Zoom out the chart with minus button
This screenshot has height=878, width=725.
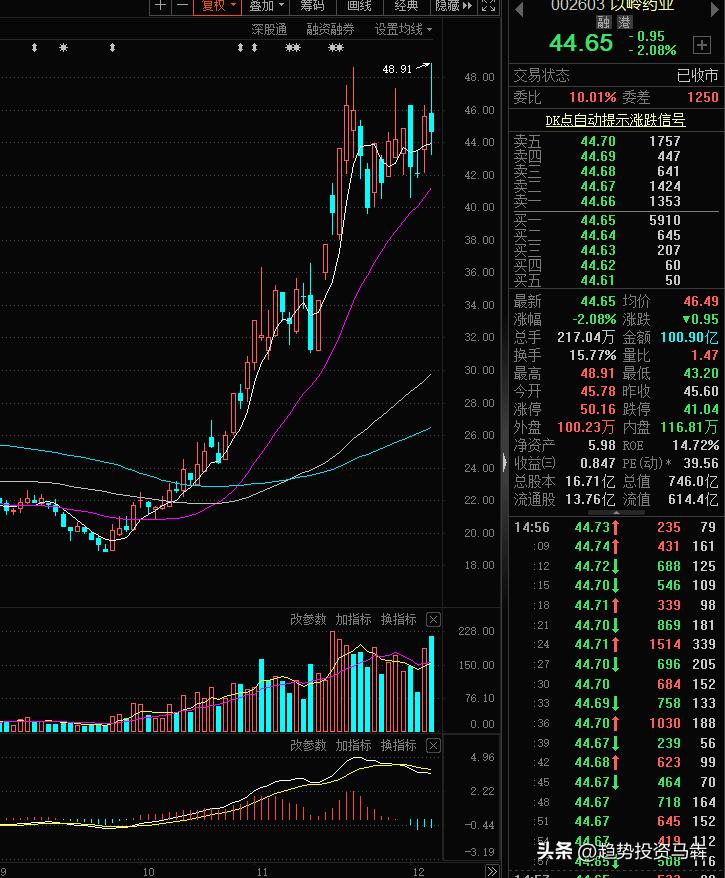tap(182, 6)
